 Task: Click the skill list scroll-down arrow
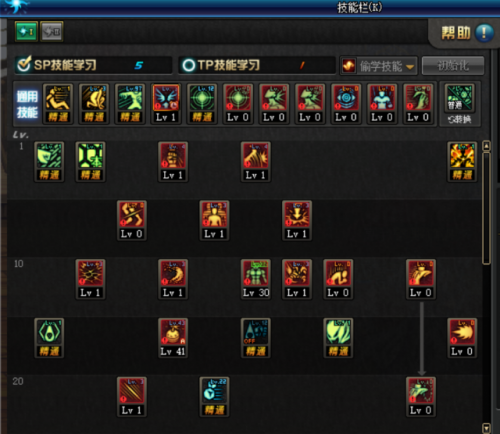coord(486,428)
